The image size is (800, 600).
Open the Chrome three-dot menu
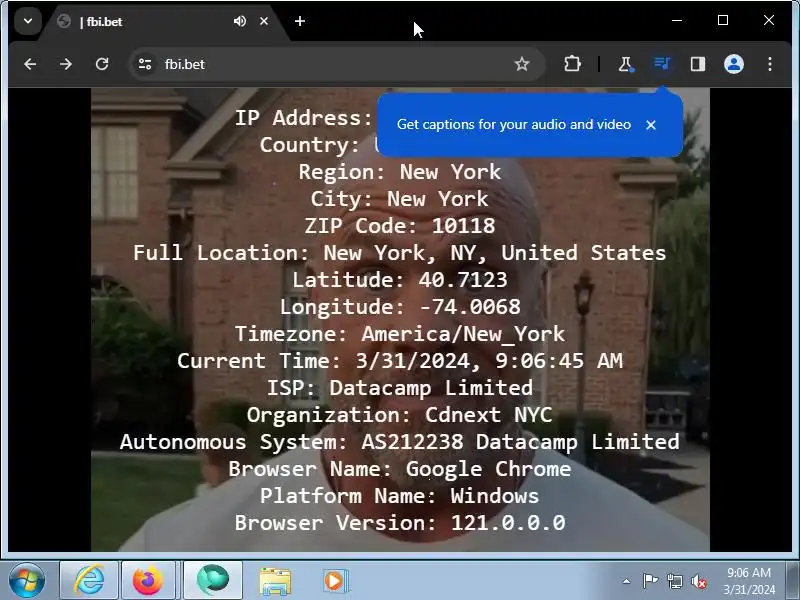pos(770,64)
